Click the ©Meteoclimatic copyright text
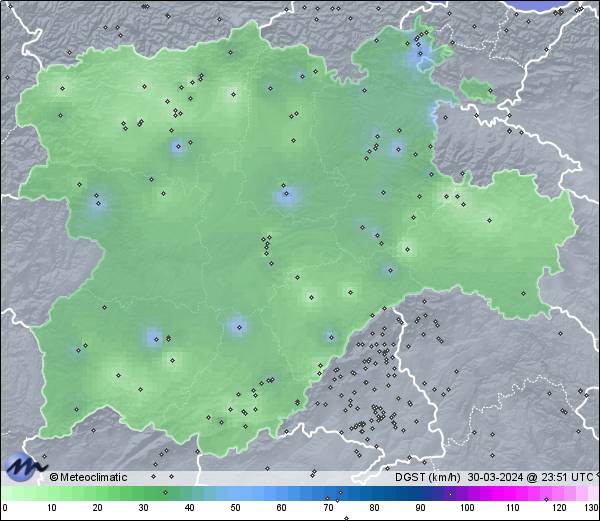600x521 pixels. [x=88, y=477]
